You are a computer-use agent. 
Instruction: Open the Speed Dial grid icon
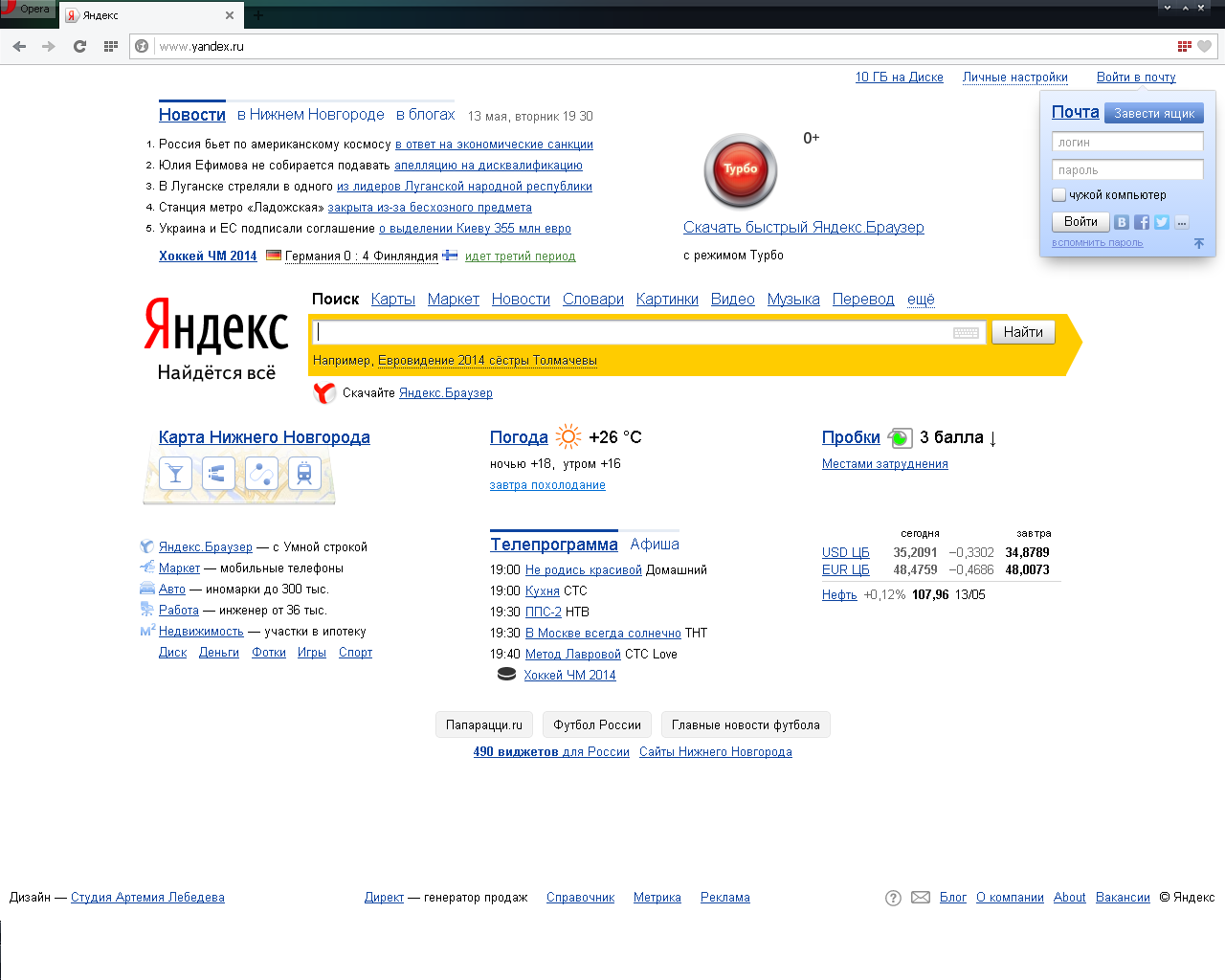point(110,46)
